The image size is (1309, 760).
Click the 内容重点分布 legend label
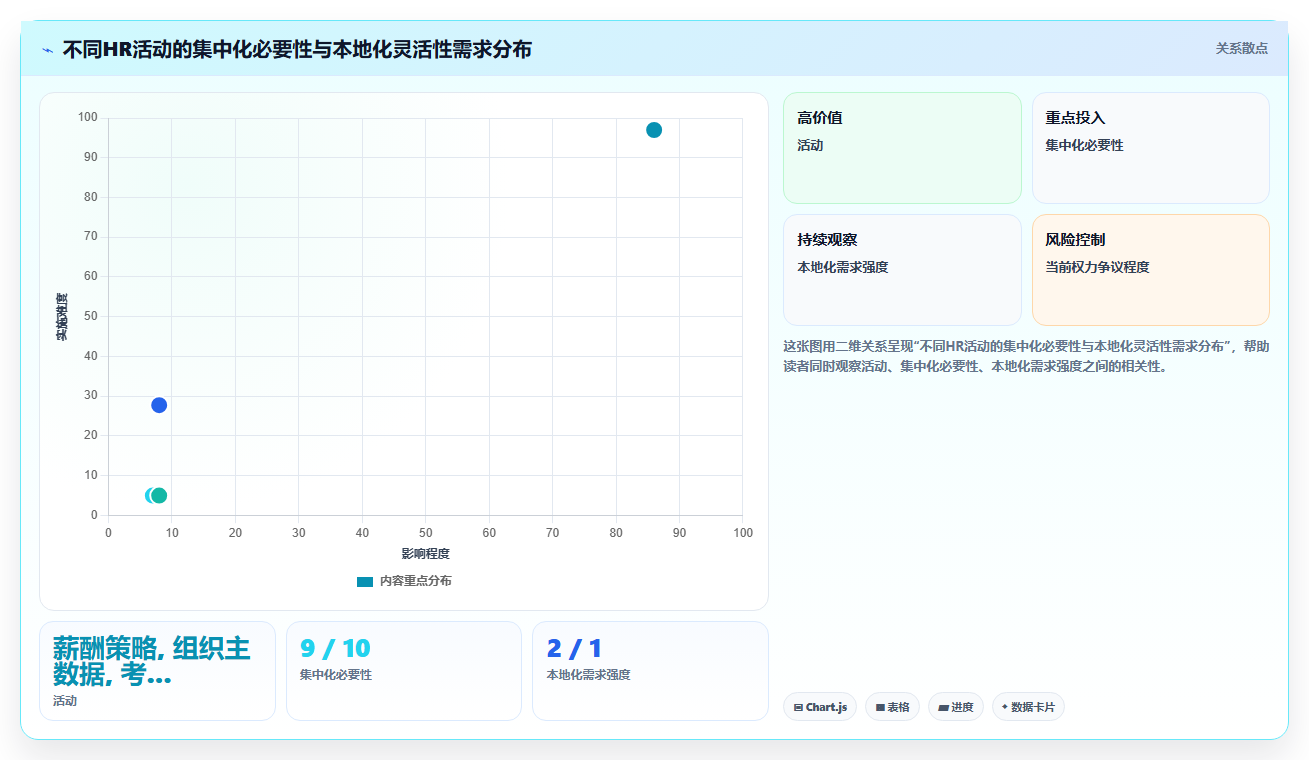coord(415,581)
